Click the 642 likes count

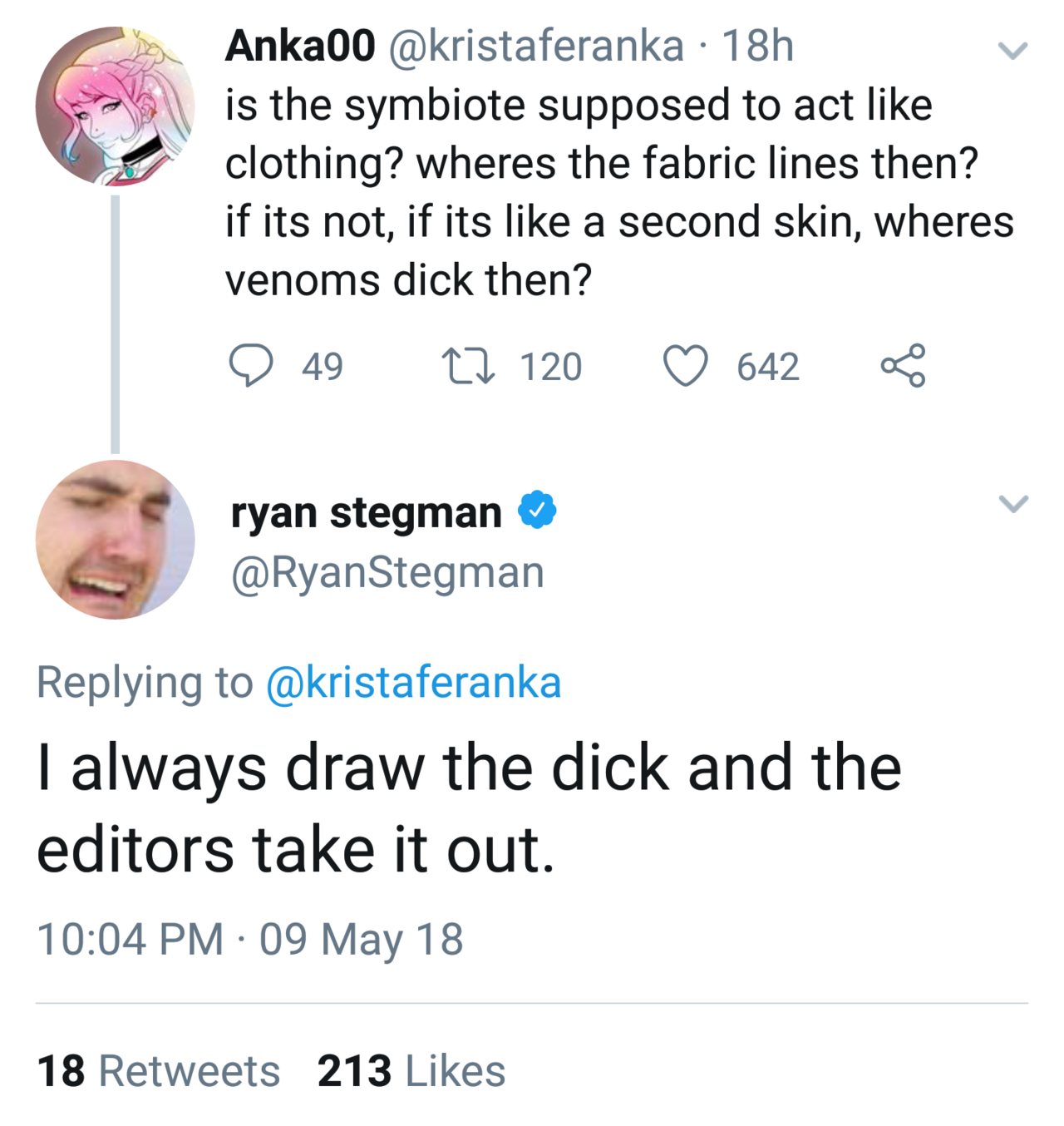768,367
